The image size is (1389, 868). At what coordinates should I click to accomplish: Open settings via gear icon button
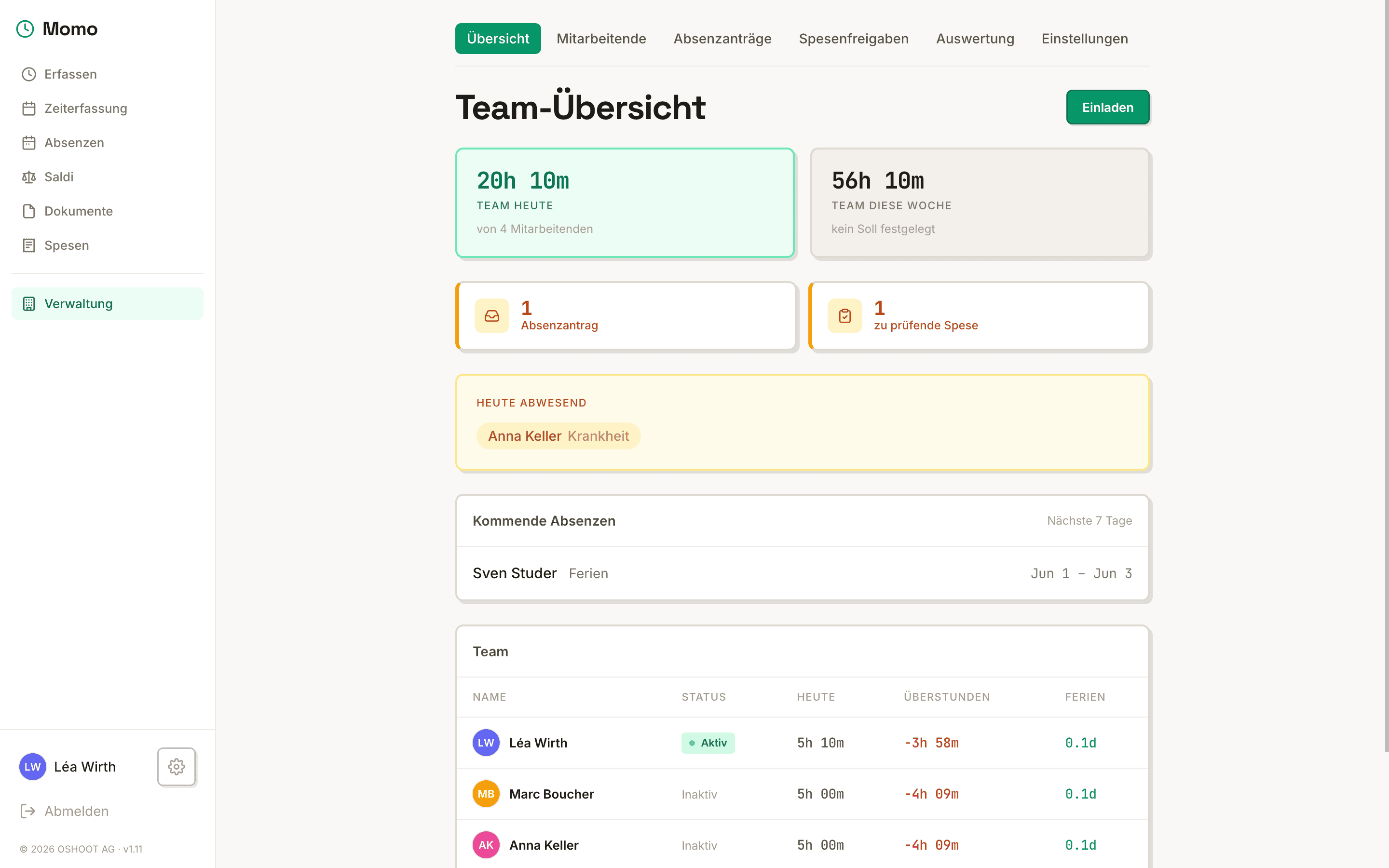click(x=176, y=766)
